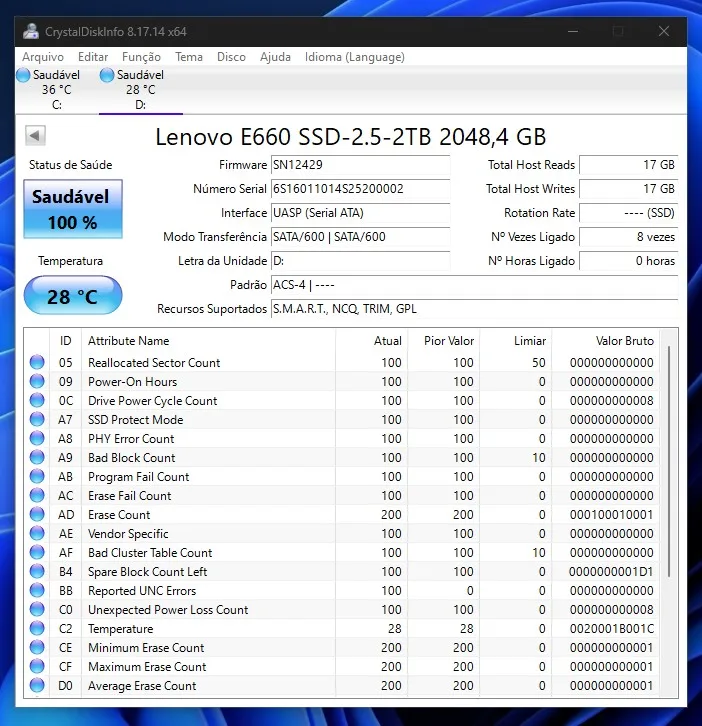702x726 pixels.
Task: Click status orb for Unexpected Power Loss Count
Action: coord(37,609)
